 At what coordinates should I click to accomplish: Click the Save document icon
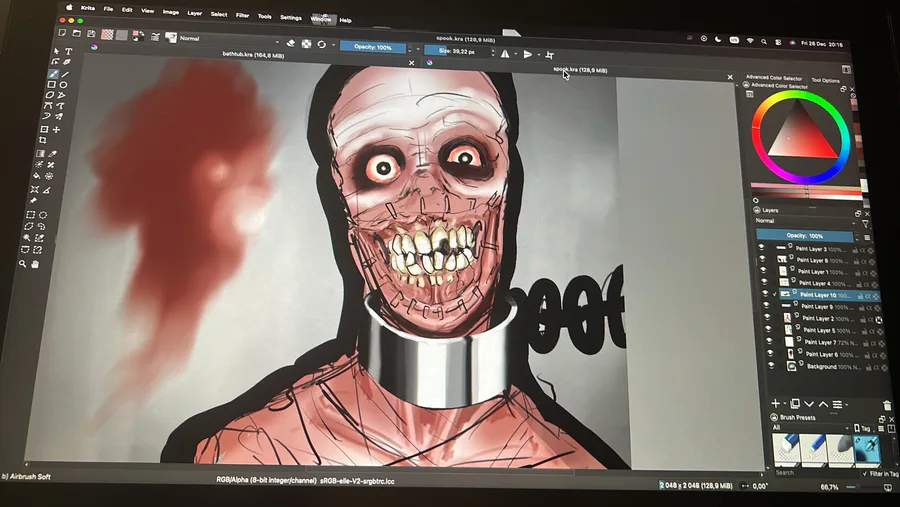(91, 34)
